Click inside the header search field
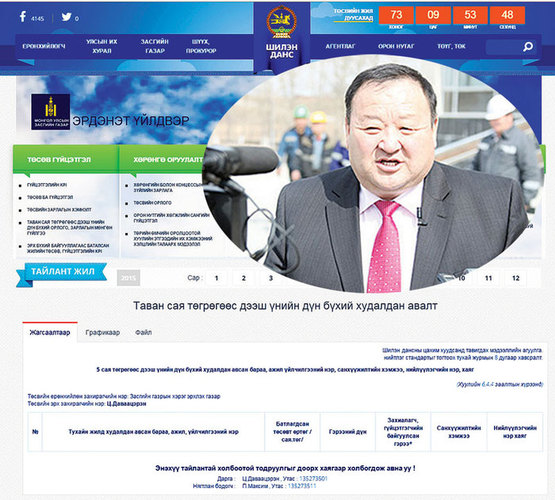Screen dimensions: 555x500 pyautogui.click(x=504, y=47)
